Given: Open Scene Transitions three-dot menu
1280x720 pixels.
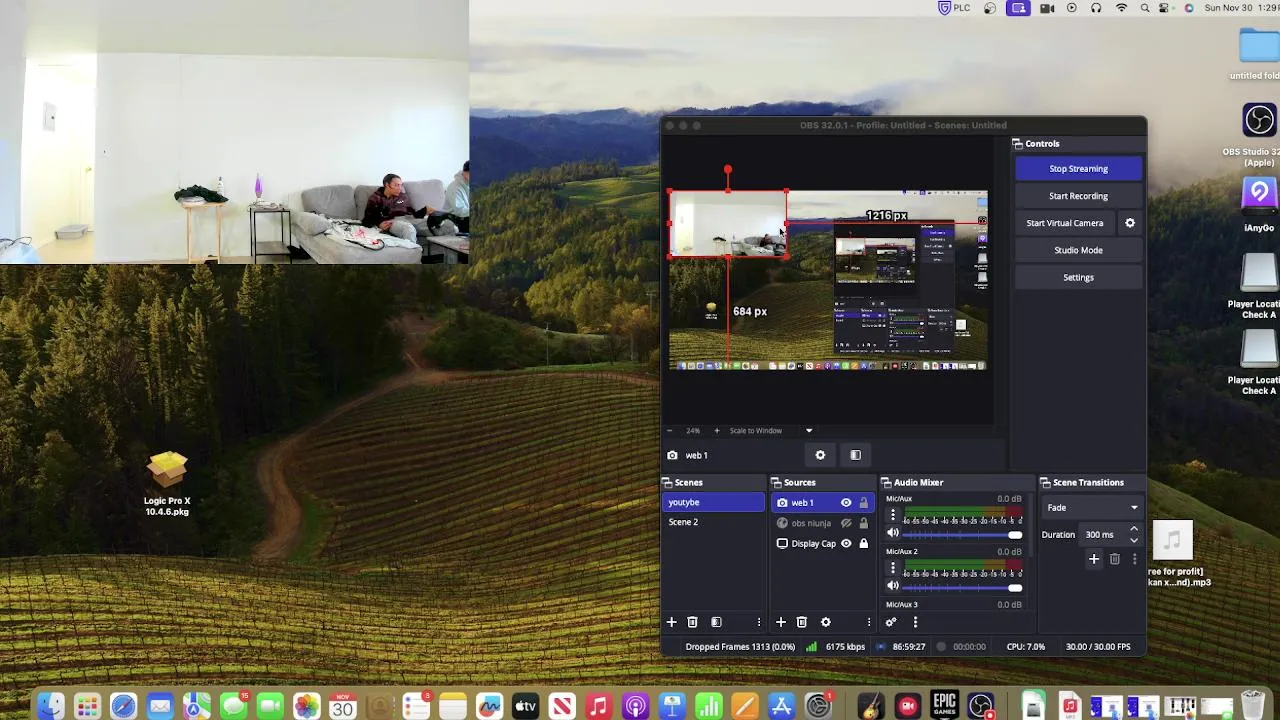Looking at the screenshot, I should pos(1134,559).
